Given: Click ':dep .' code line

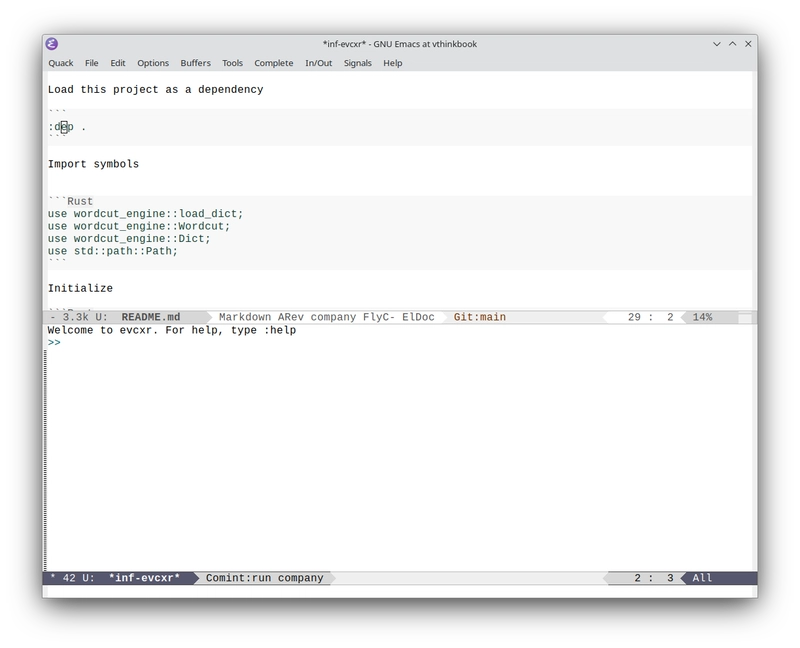Looking at the screenshot, I should click(x=67, y=127).
